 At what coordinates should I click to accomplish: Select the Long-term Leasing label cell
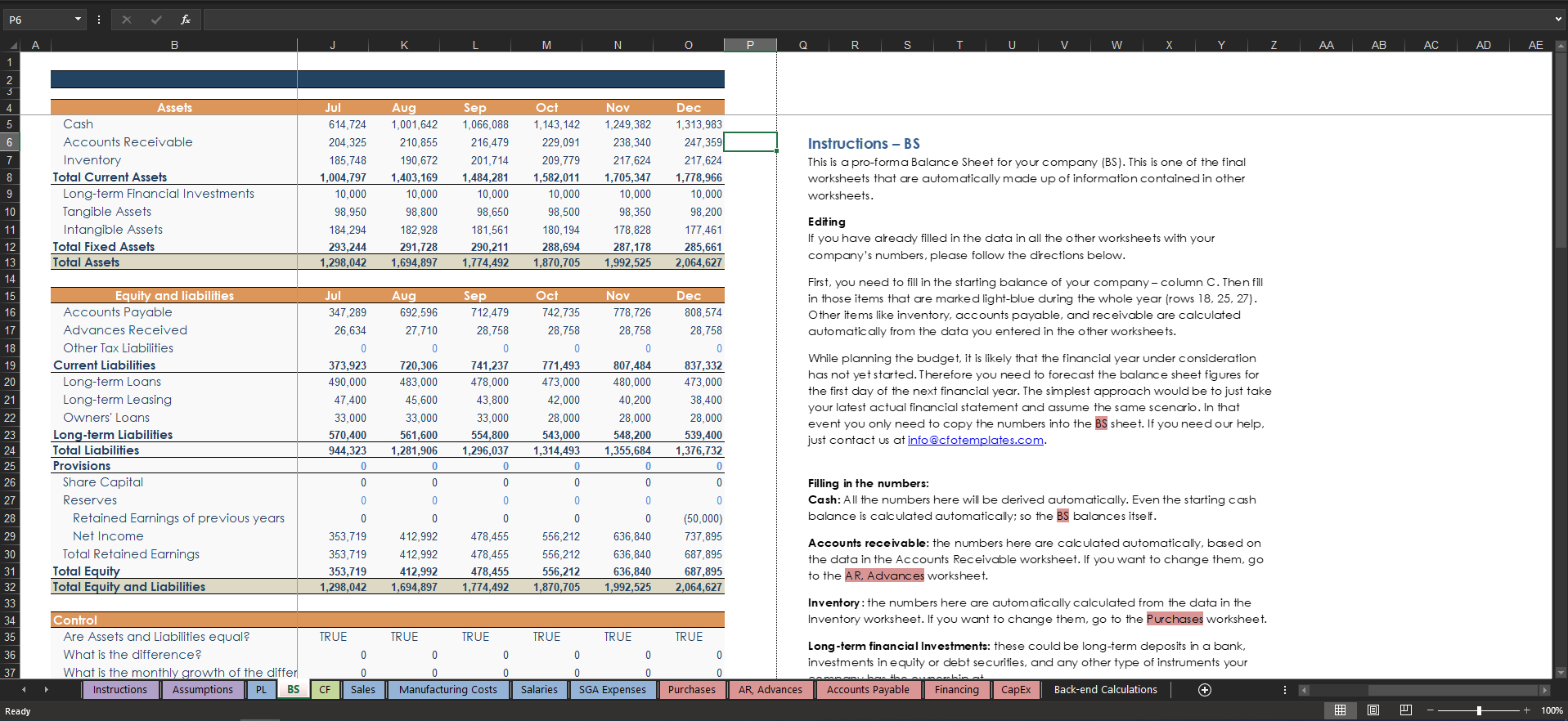point(174,400)
